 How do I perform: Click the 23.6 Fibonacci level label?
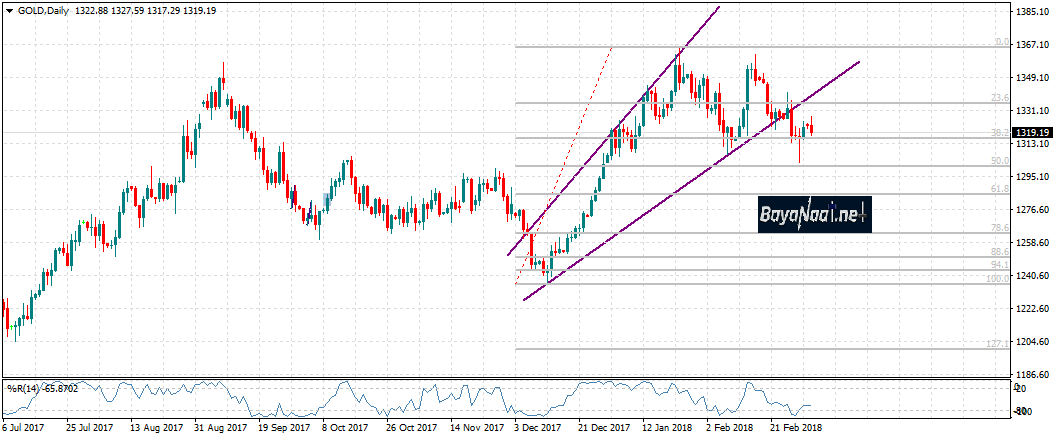point(996,98)
